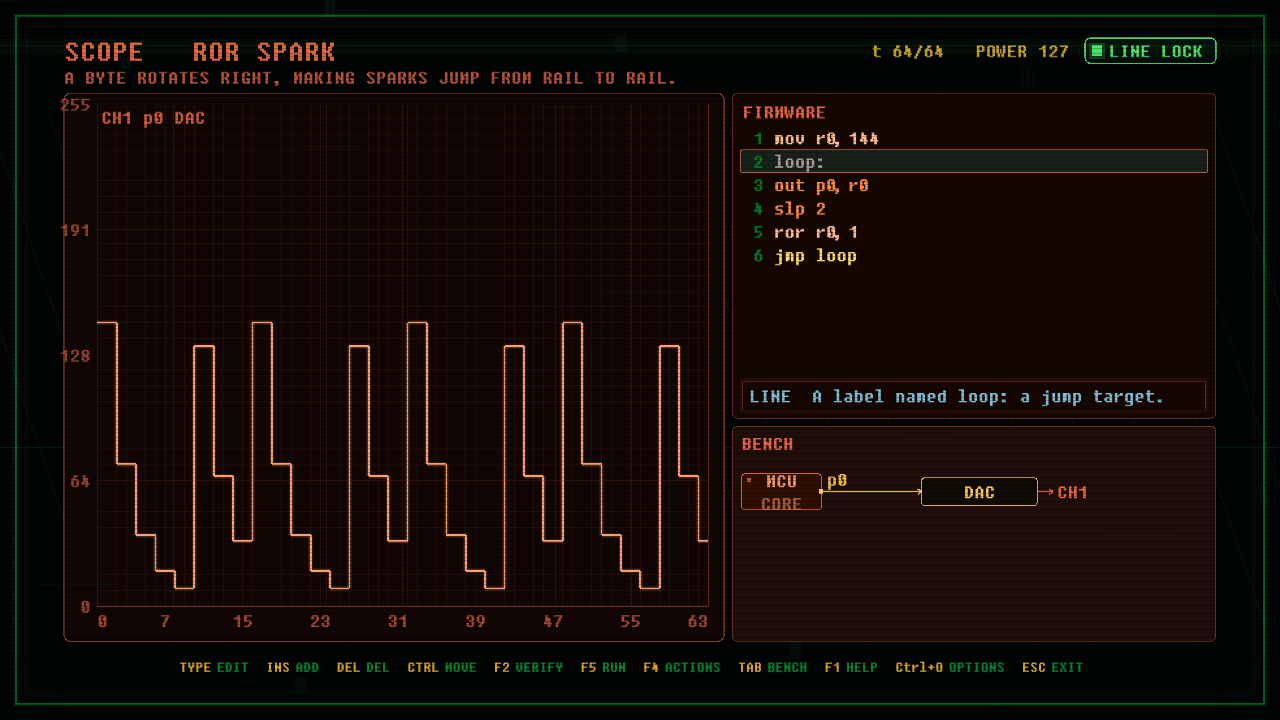Viewport: 1280px width, 720px height.
Task: Switch to bench with TAB BENCH
Action: [772, 667]
